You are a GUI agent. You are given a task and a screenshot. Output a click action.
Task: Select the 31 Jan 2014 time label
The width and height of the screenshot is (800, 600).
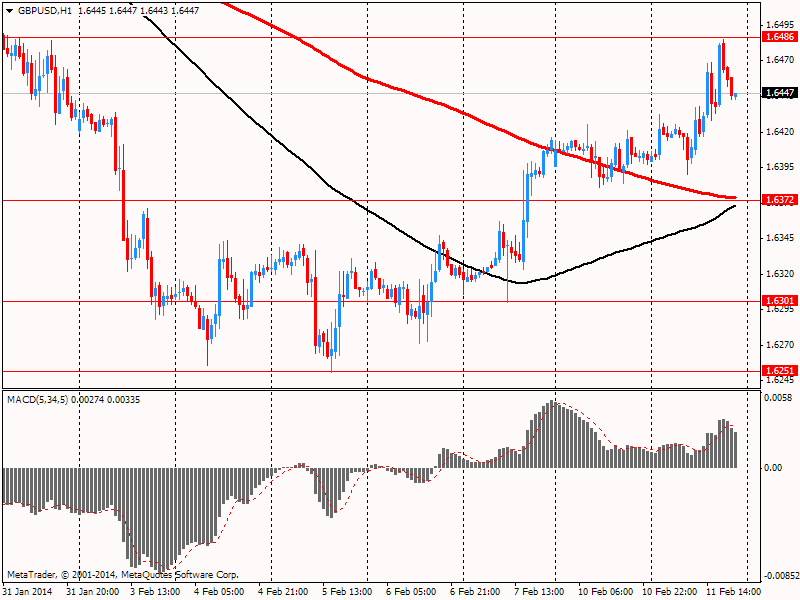point(28,592)
